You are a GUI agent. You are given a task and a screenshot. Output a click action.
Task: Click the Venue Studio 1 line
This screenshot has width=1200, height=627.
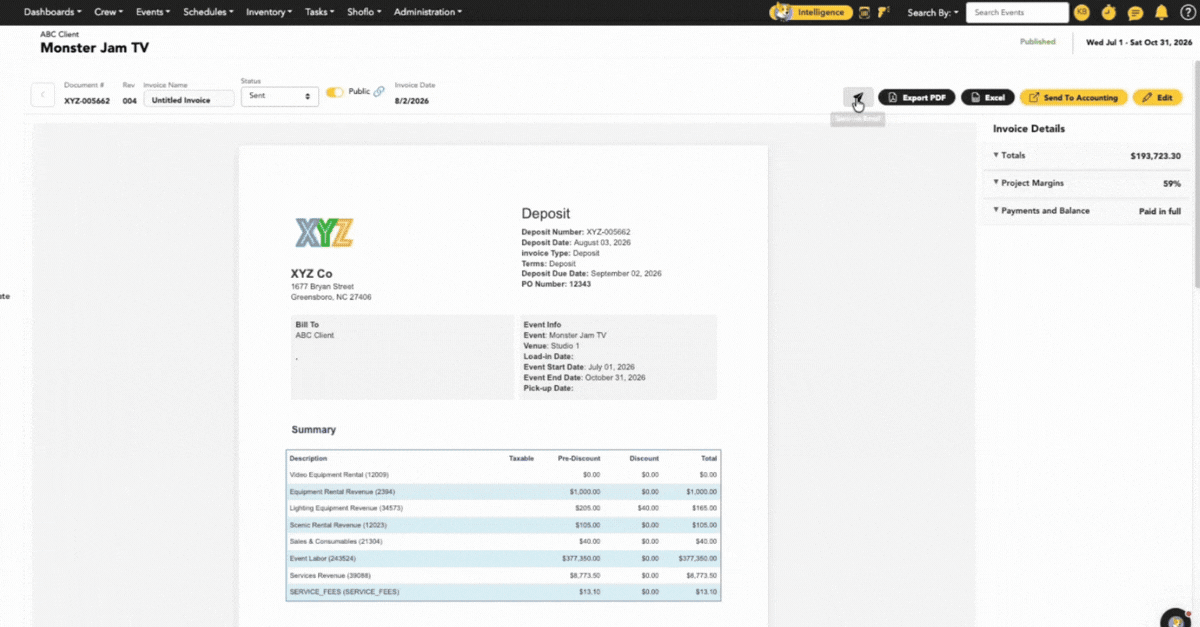tap(551, 346)
